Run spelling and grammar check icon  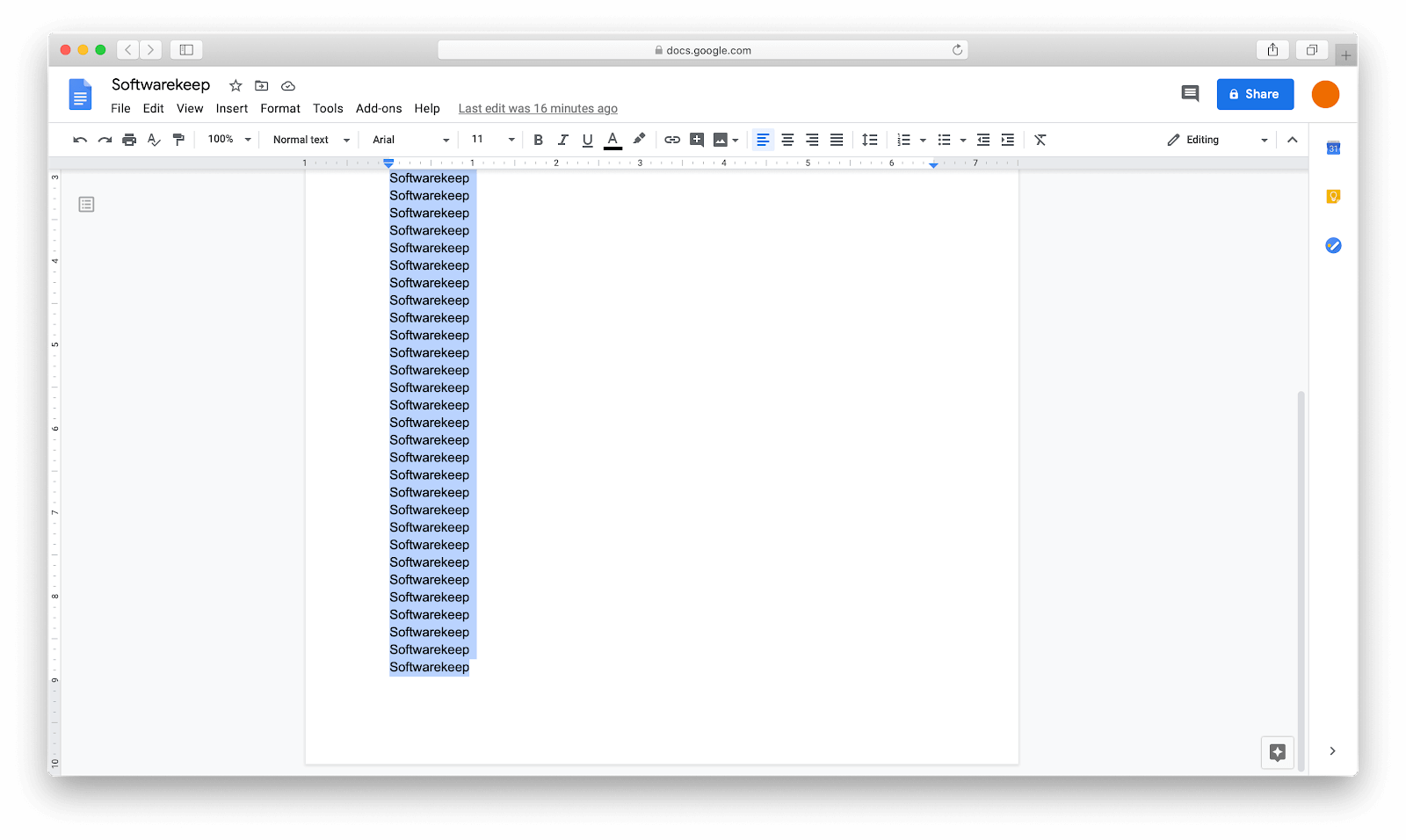[x=154, y=140]
